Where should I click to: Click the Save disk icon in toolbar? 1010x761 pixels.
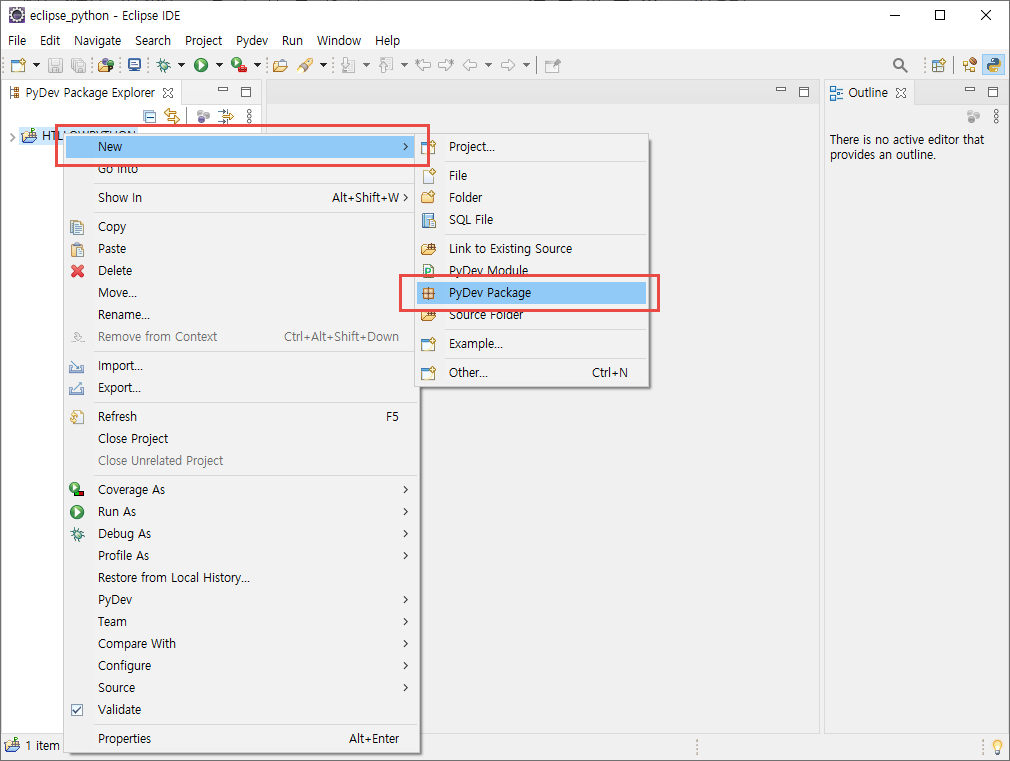55,65
